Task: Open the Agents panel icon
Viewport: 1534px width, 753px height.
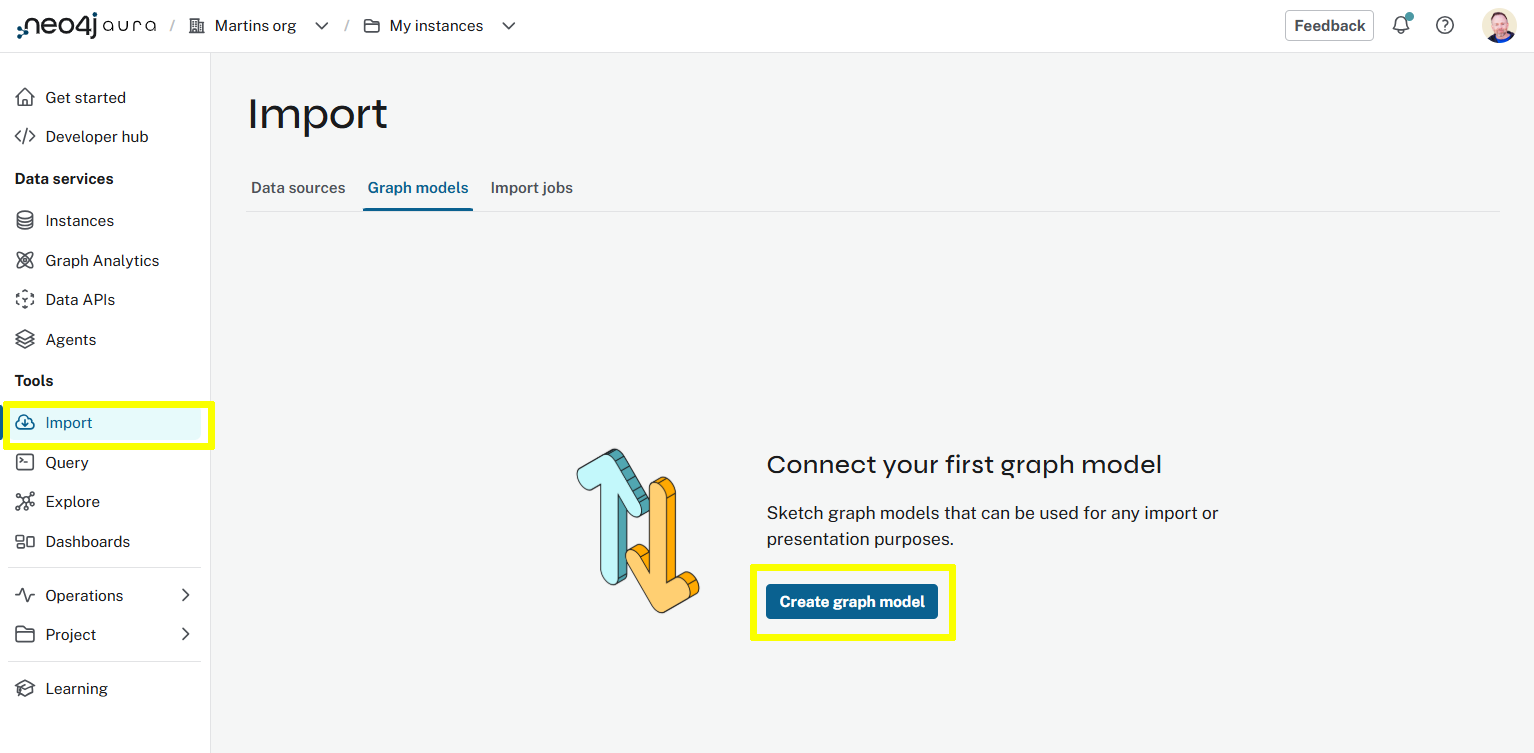Action: pyautogui.click(x=25, y=339)
